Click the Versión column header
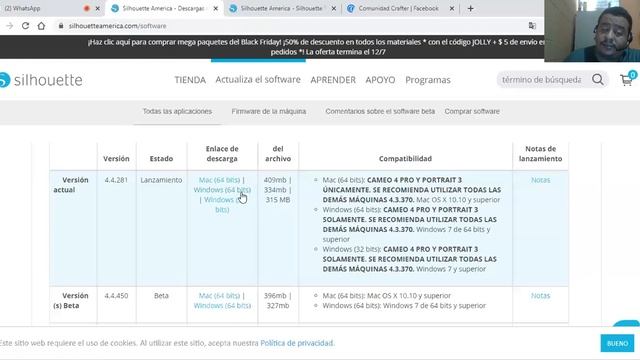Screen dimensions: 640x360 pos(116,158)
